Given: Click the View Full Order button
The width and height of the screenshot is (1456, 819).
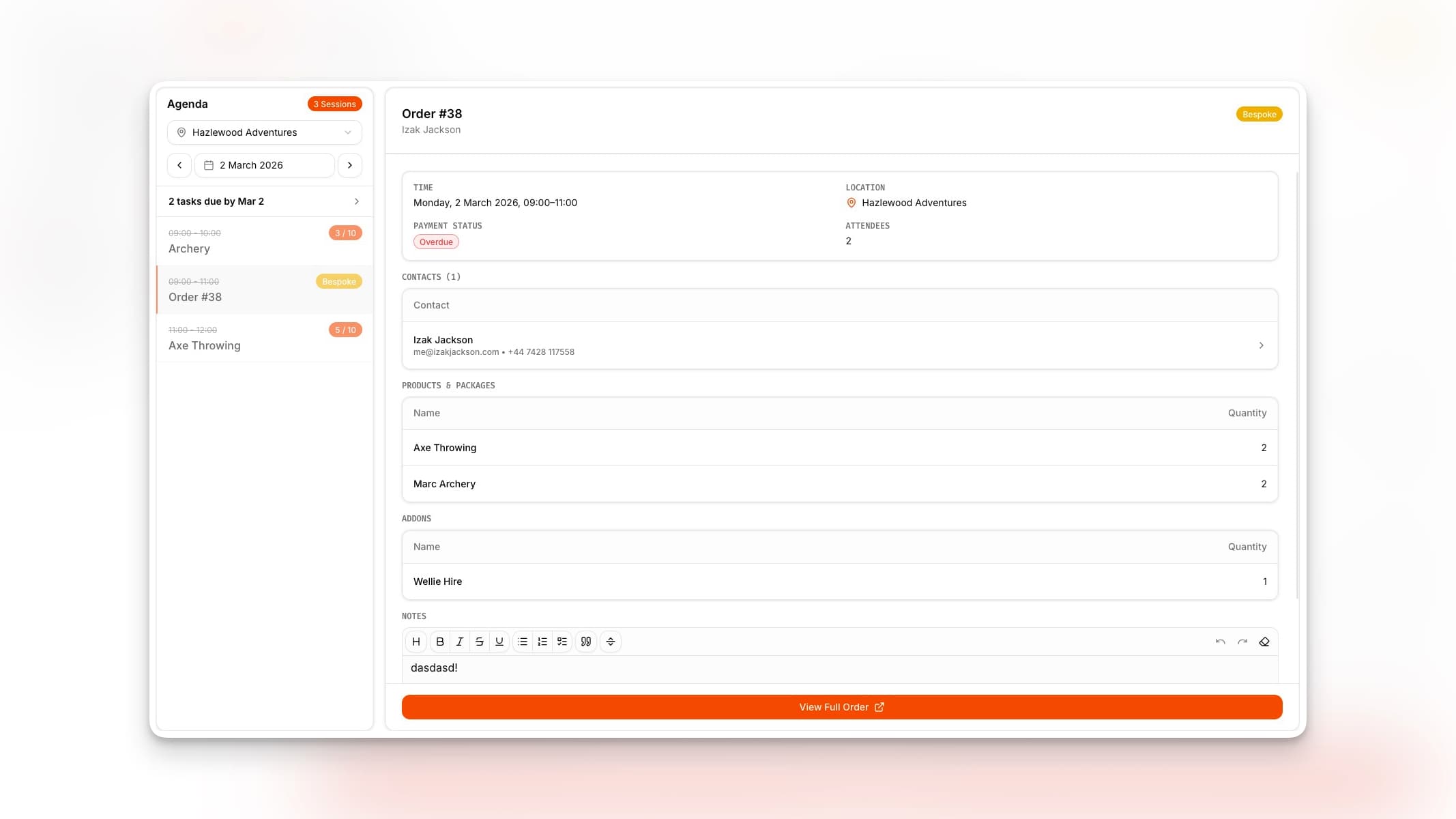Looking at the screenshot, I should click(x=842, y=707).
